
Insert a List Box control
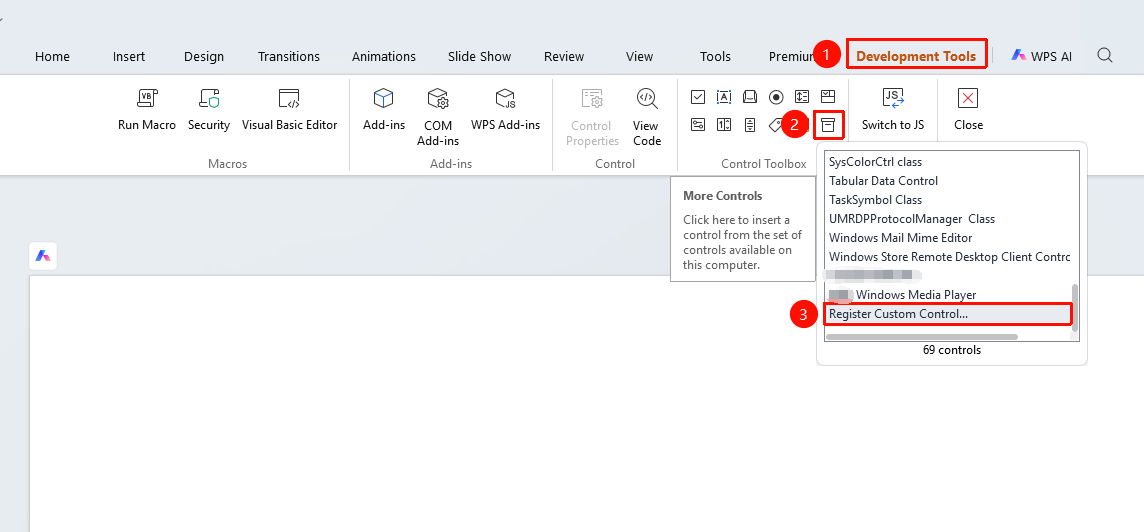coord(802,96)
